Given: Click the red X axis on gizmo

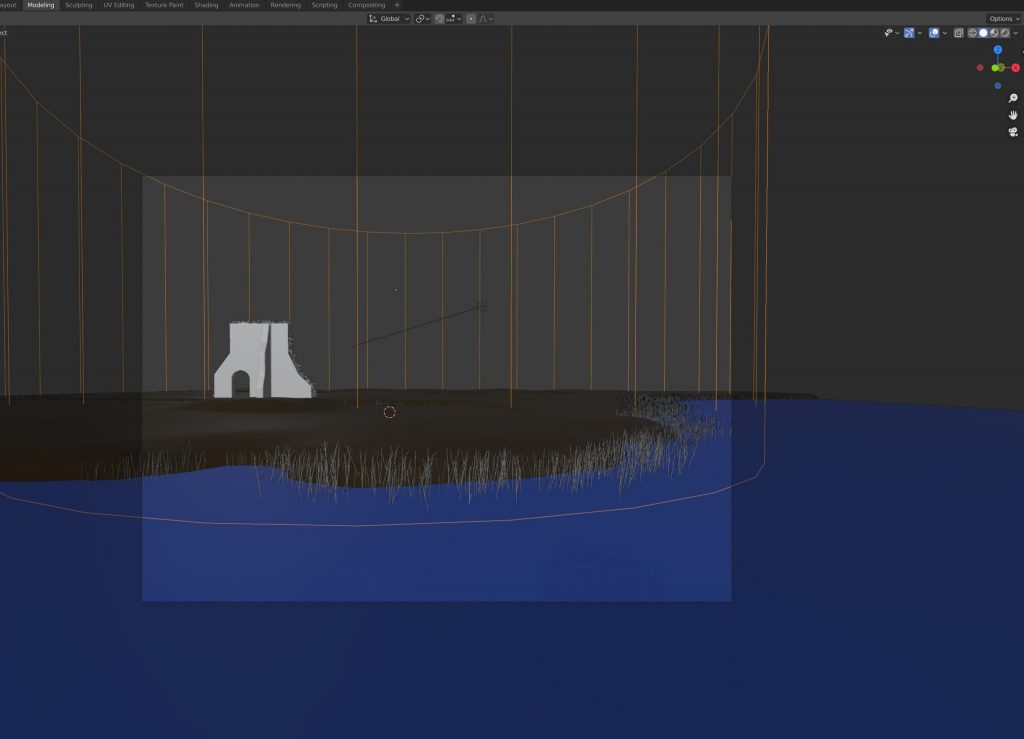Looking at the screenshot, I should 1015,67.
